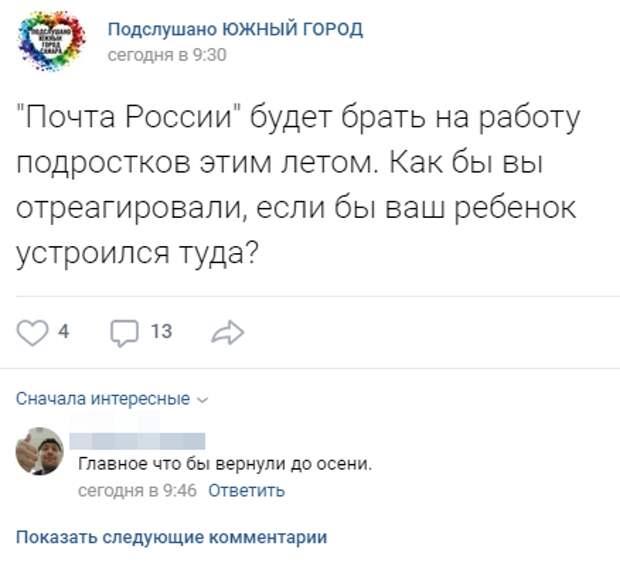Share the post using the arrow icon
This screenshot has height=563, width=620.
click(x=227, y=333)
